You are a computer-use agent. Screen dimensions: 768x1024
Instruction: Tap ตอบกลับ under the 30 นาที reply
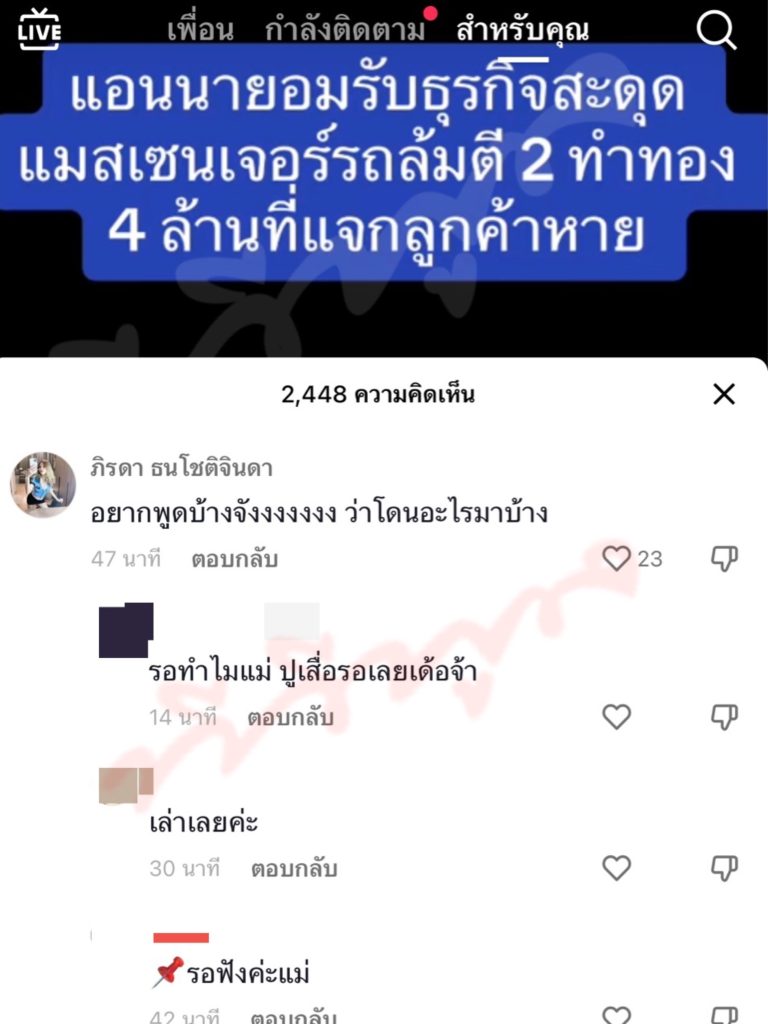(294, 869)
